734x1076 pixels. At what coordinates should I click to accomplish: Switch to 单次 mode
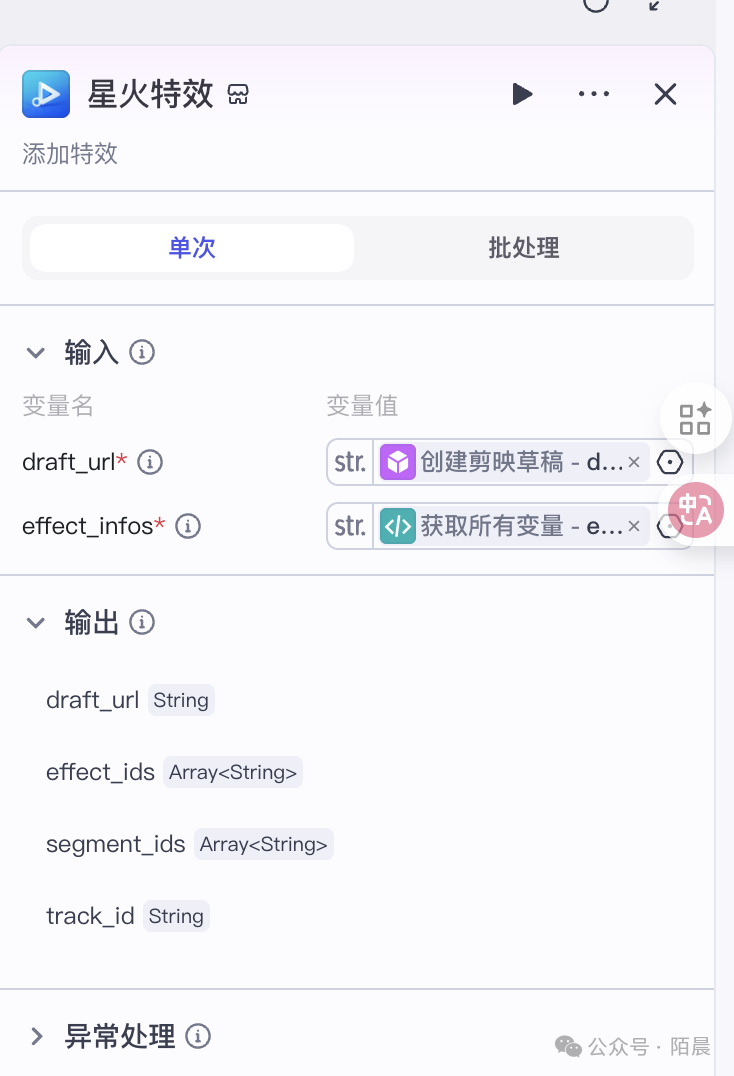pos(192,248)
